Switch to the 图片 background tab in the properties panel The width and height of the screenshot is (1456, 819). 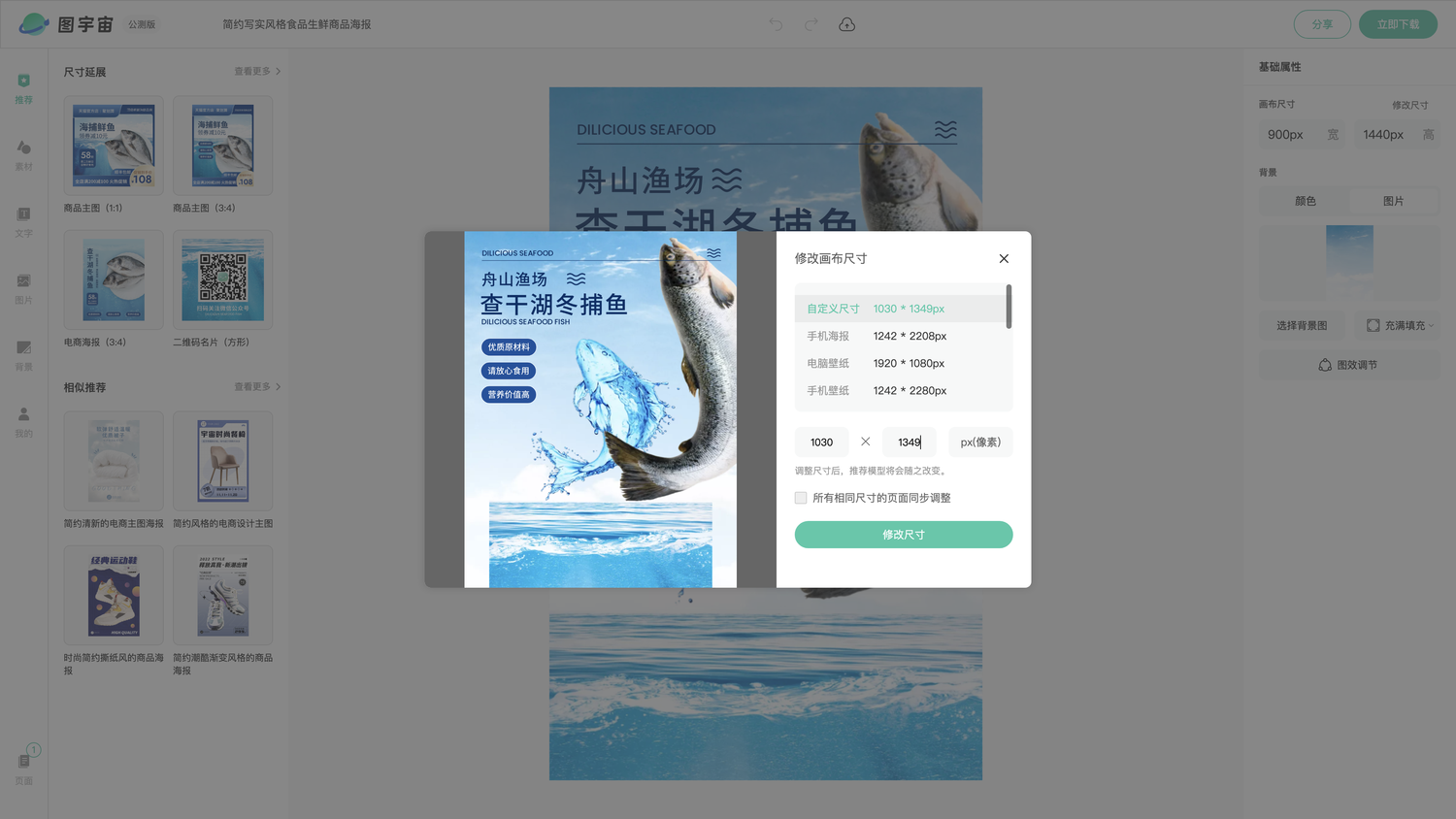coord(1394,201)
